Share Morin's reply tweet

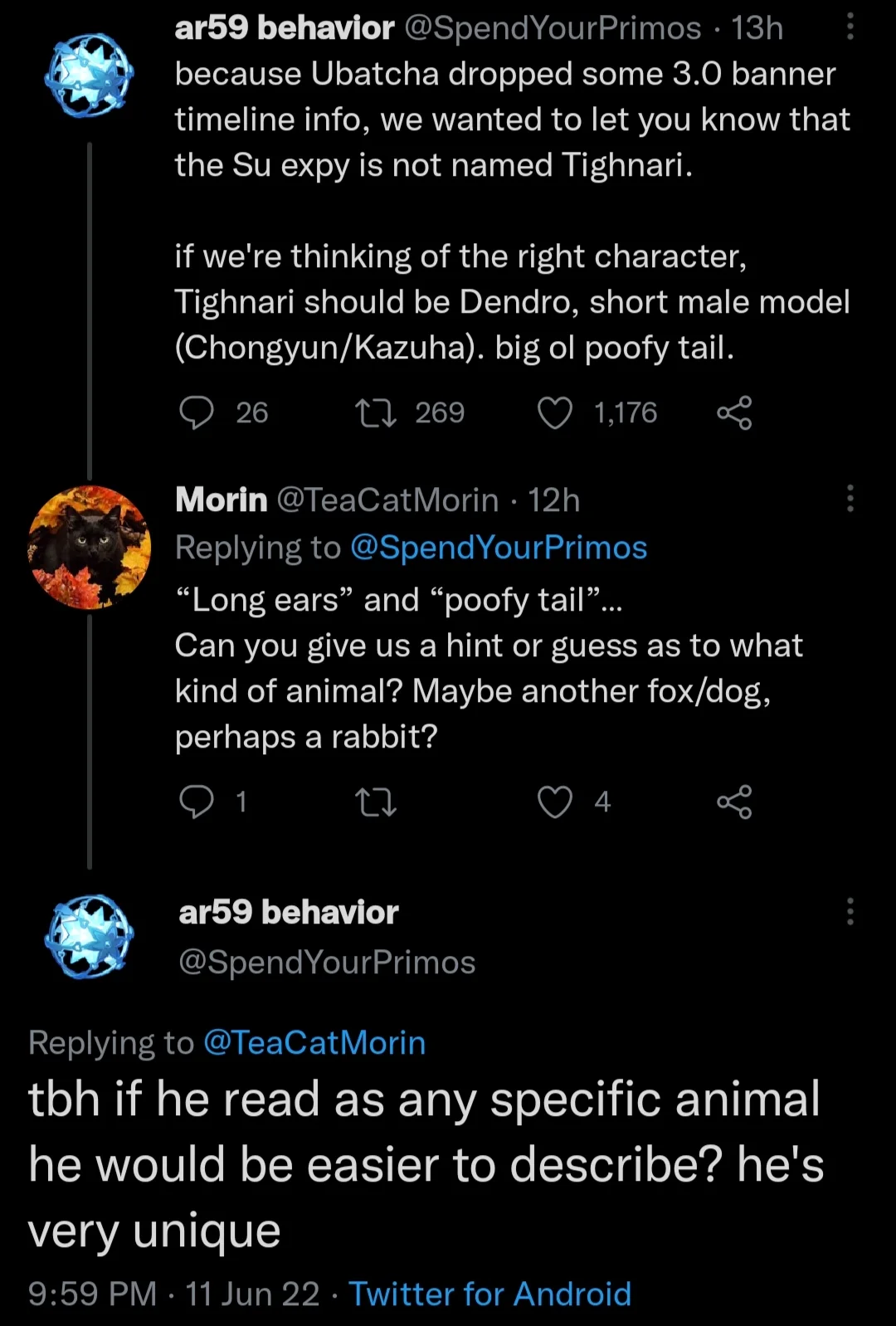[x=734, y=802]
